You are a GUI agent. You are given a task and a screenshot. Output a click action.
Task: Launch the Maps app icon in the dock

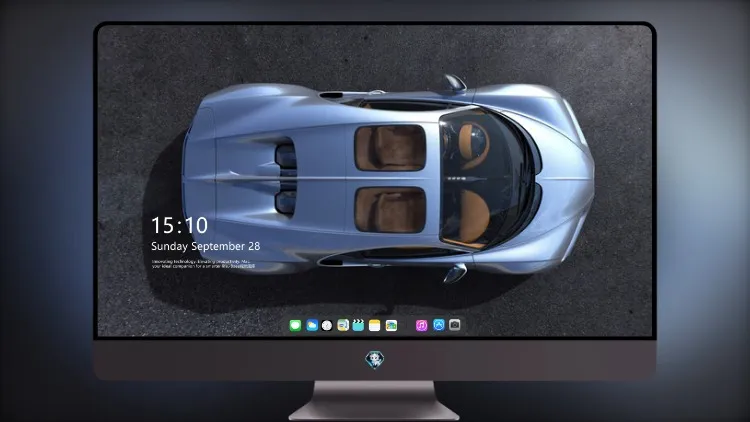[343, 325]
